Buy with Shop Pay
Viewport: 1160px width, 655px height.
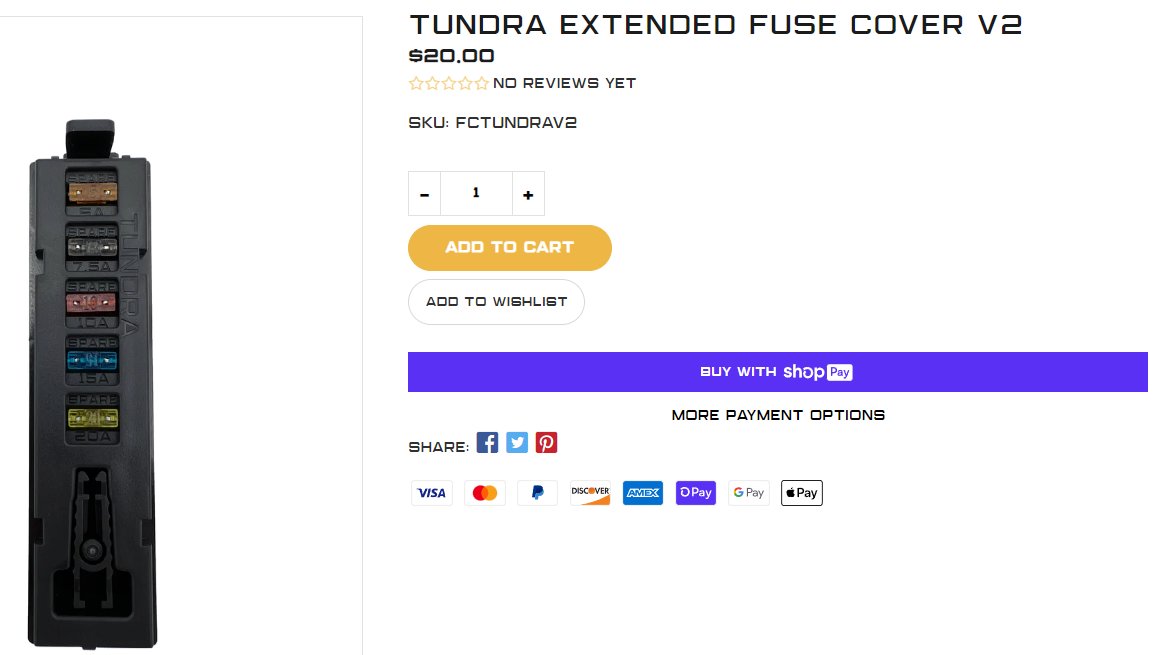(x=778, y=372)
